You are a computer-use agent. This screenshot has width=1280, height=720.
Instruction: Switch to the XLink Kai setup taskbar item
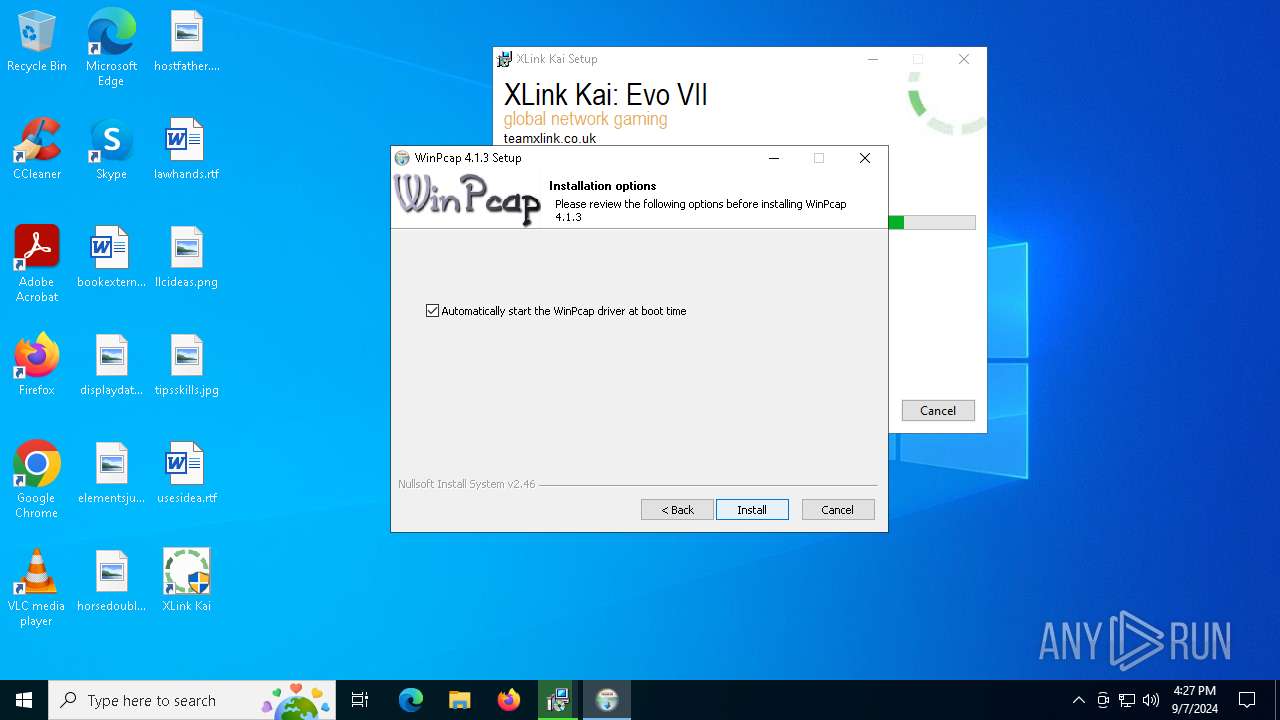click(x=557, y=700)
